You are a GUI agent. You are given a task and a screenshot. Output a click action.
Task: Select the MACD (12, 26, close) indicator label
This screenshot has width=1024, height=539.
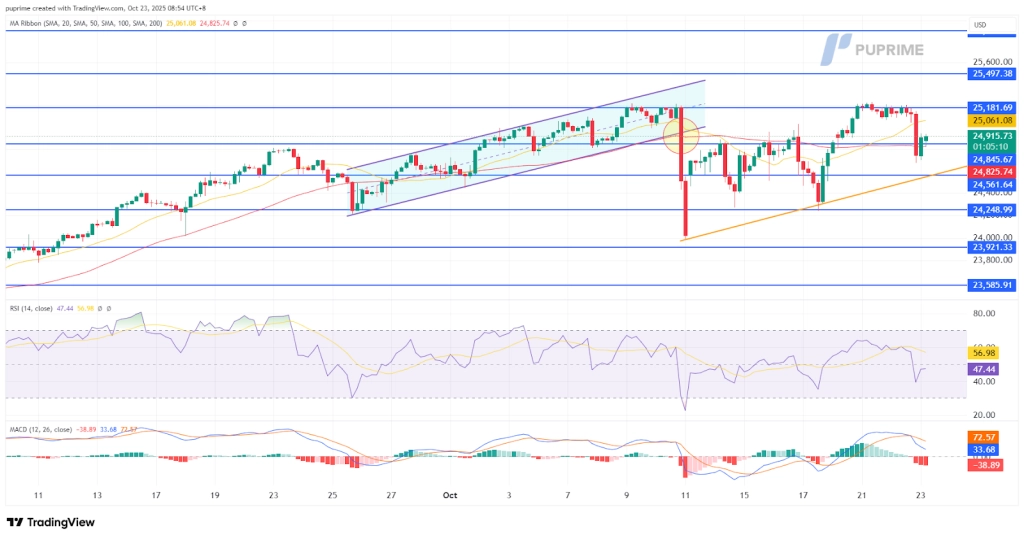pyautogui.click(x=40, y=429)
